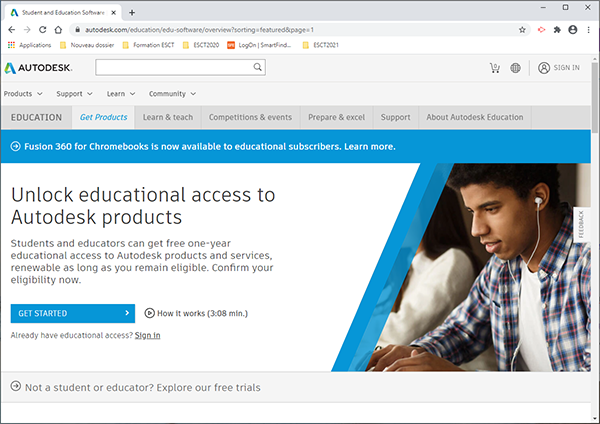Viewport: 600px width, 424px height.
Task: Click the scrollbar down arrow
Action: coord(595,418)
